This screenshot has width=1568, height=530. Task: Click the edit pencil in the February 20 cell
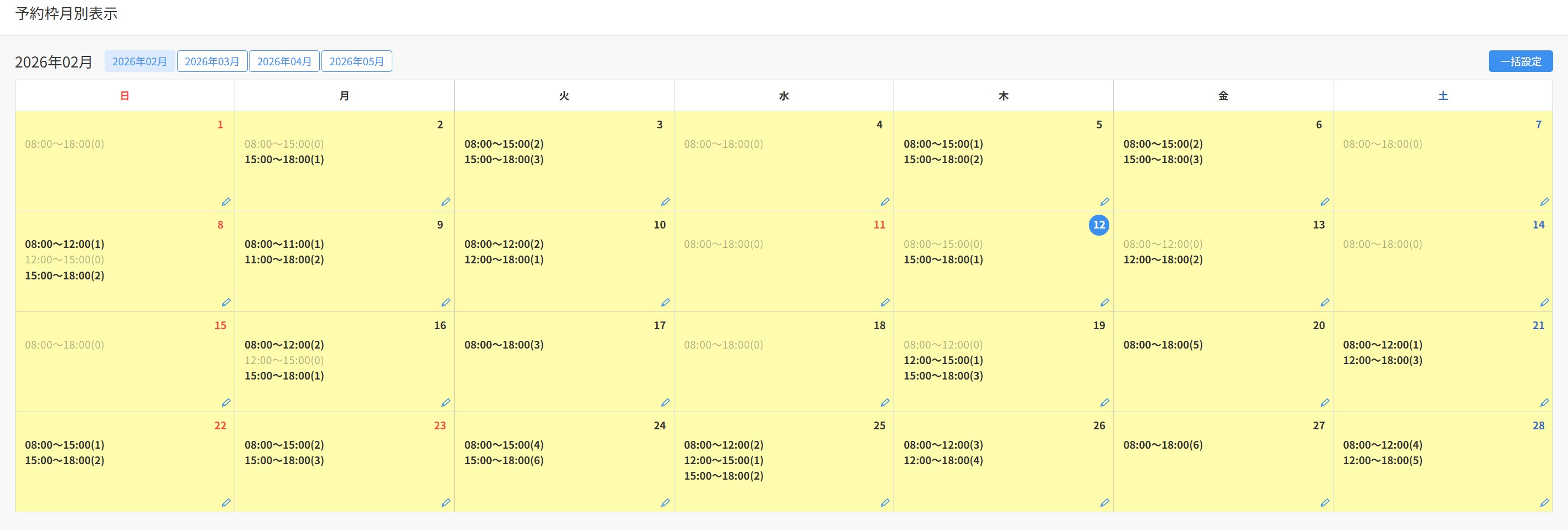[1324, 403]
